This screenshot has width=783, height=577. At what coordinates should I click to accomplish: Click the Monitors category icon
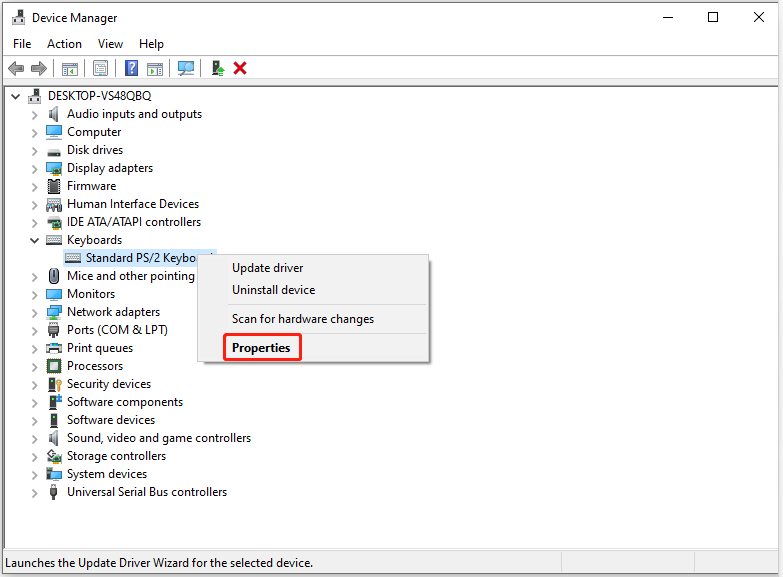click(x=54, y=294)
